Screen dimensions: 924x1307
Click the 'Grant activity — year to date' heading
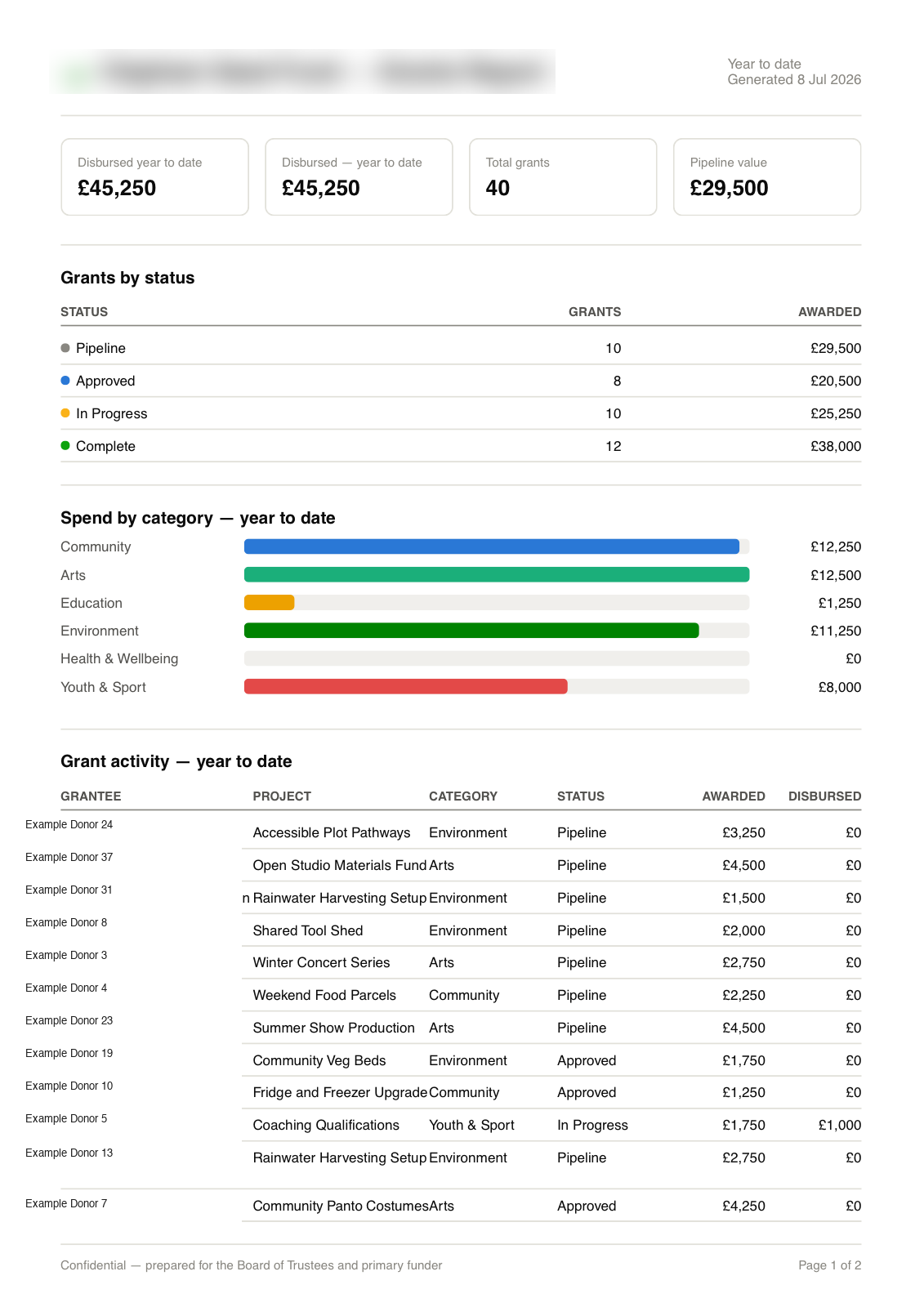pyautogui.click(x=176, y=761)
